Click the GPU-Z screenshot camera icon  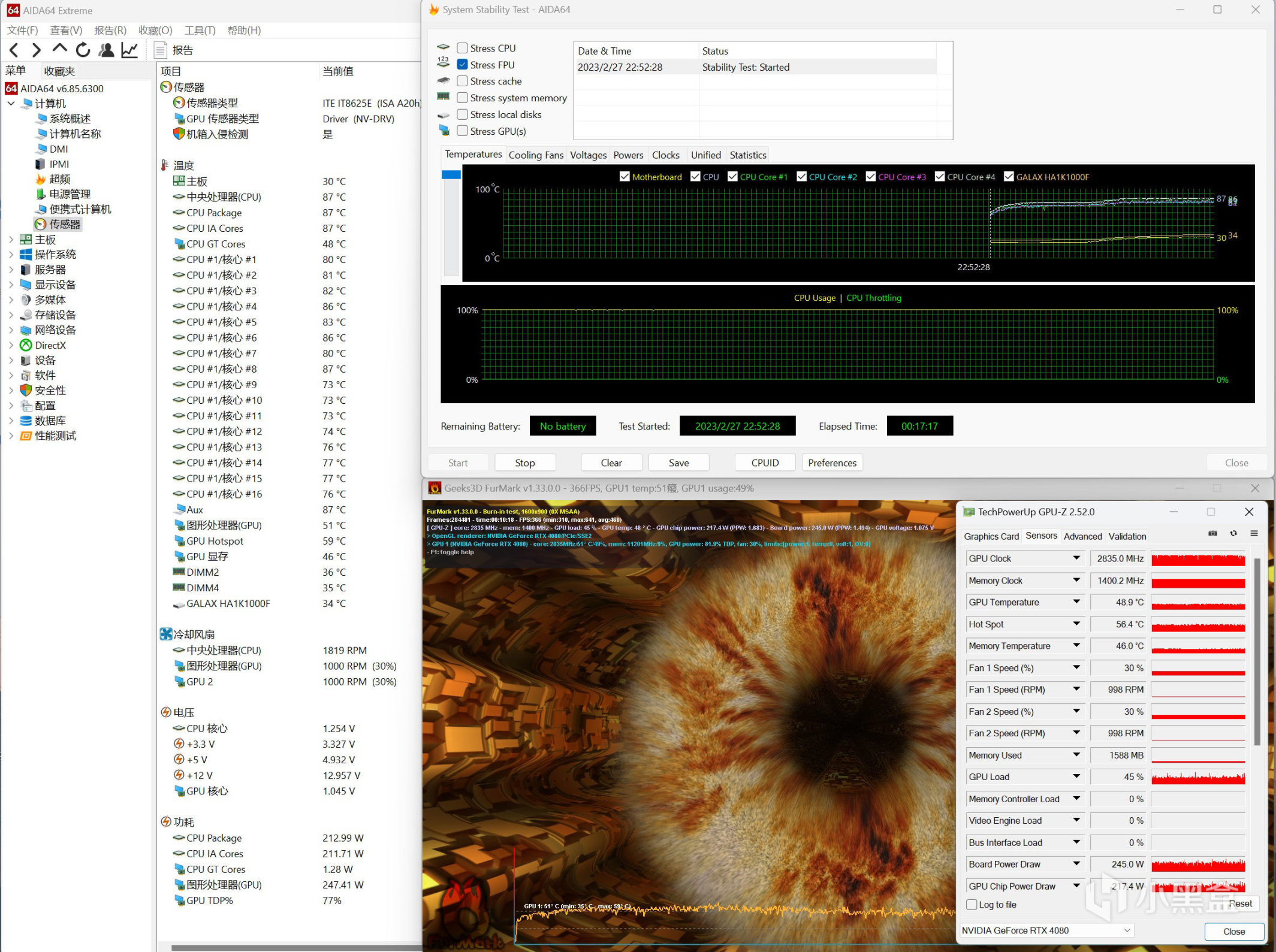(1212, 533)
